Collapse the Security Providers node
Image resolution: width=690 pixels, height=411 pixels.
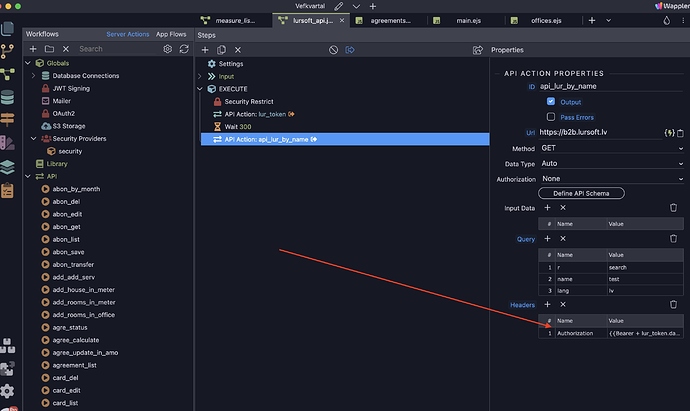pos(33,139)
